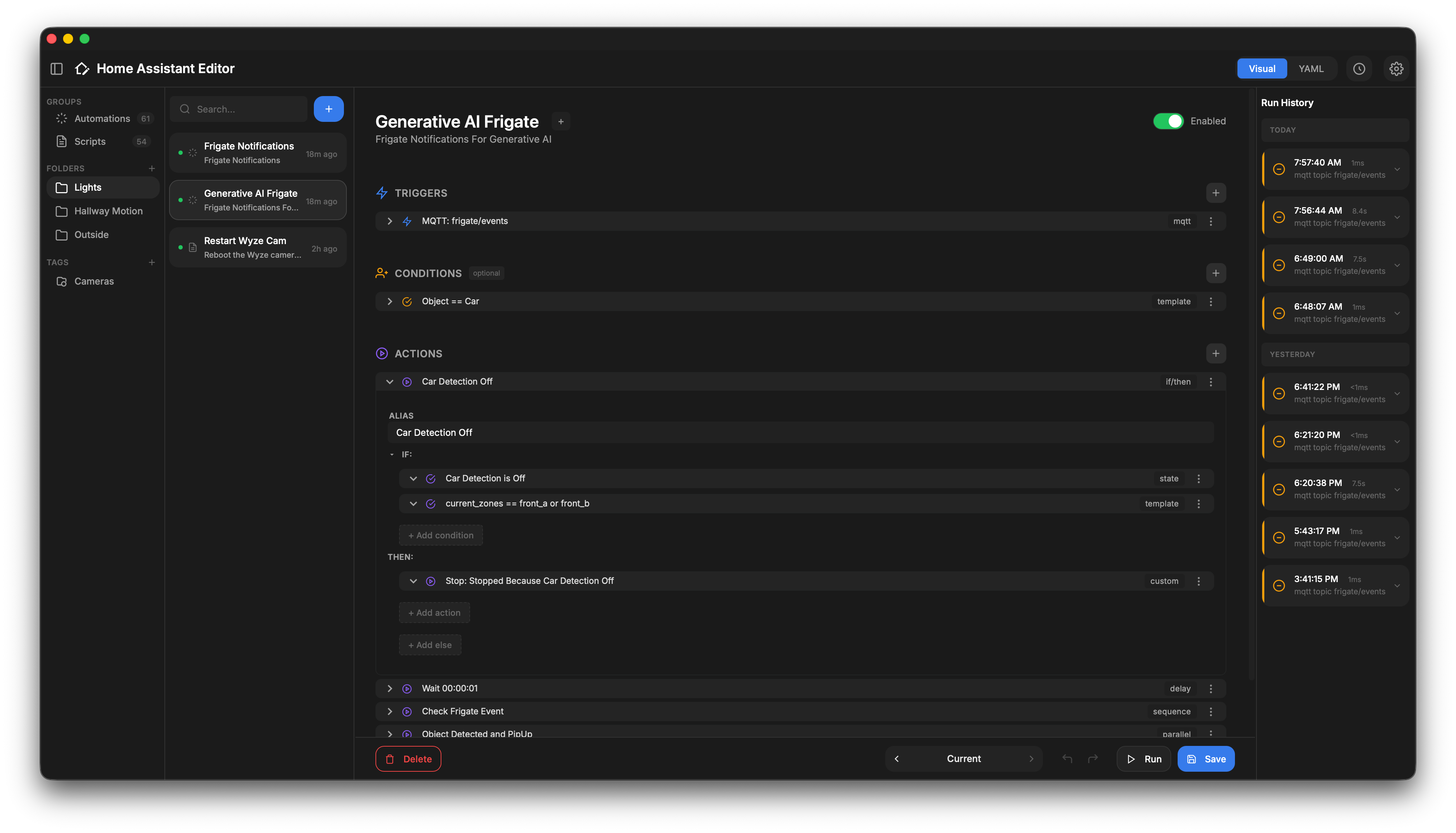The image size is (1456, 833).
Task: Open Stop action three-dot menu
Action: tap(1198, 581)
